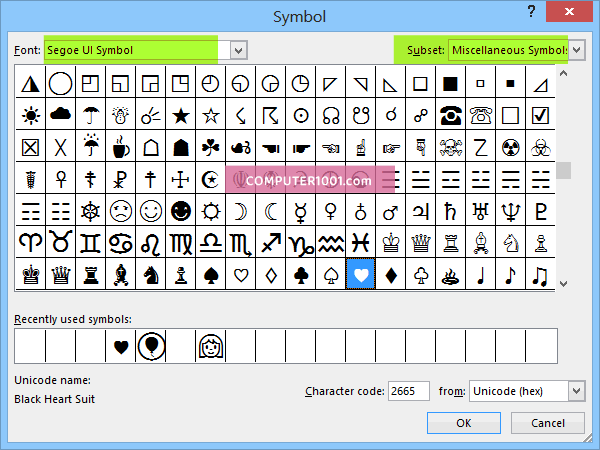Select the black club suit symbol
The width and height of the screenshot is (600, 450).
300,275
